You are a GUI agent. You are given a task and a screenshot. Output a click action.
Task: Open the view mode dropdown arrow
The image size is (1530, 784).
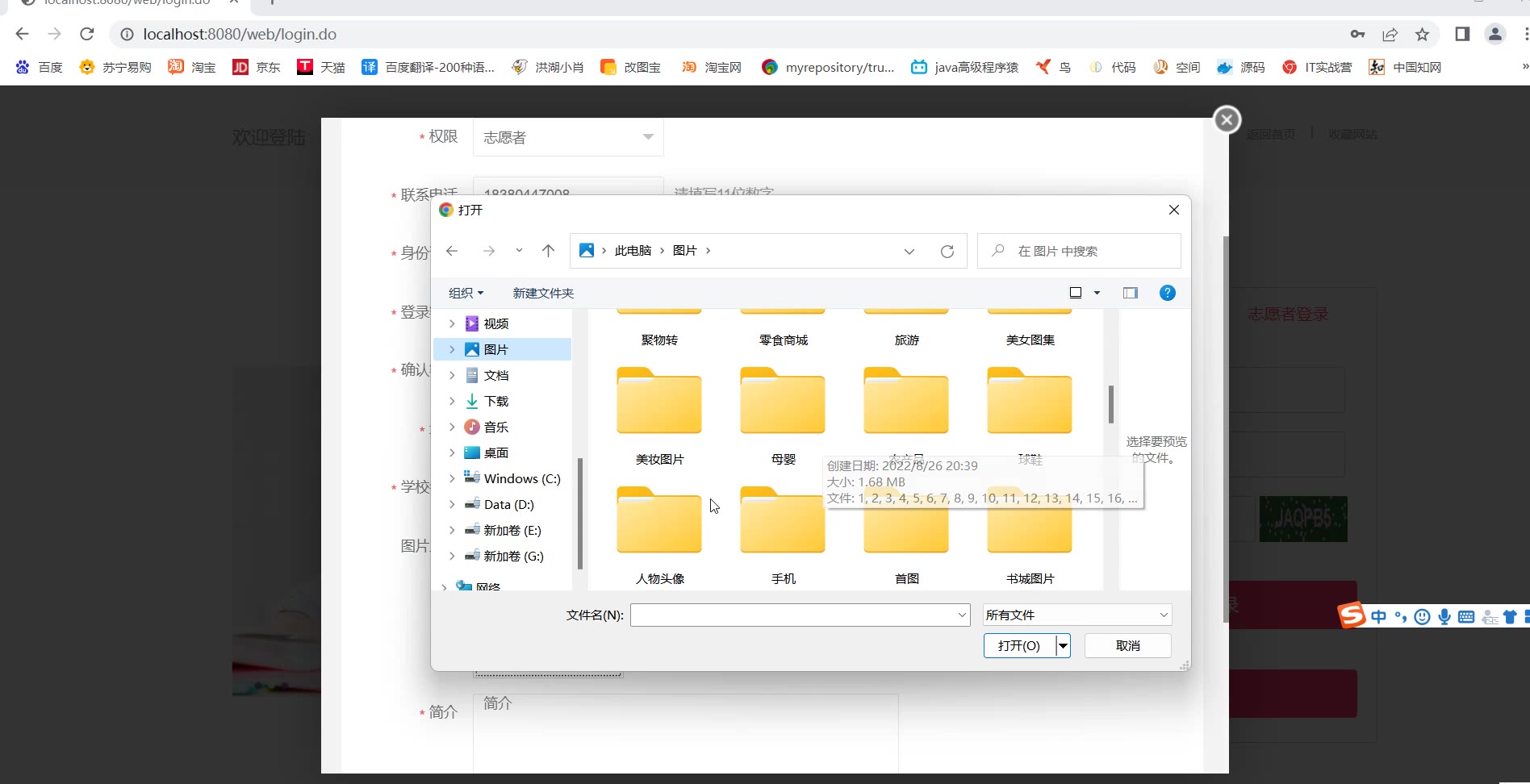[1097, 293]
